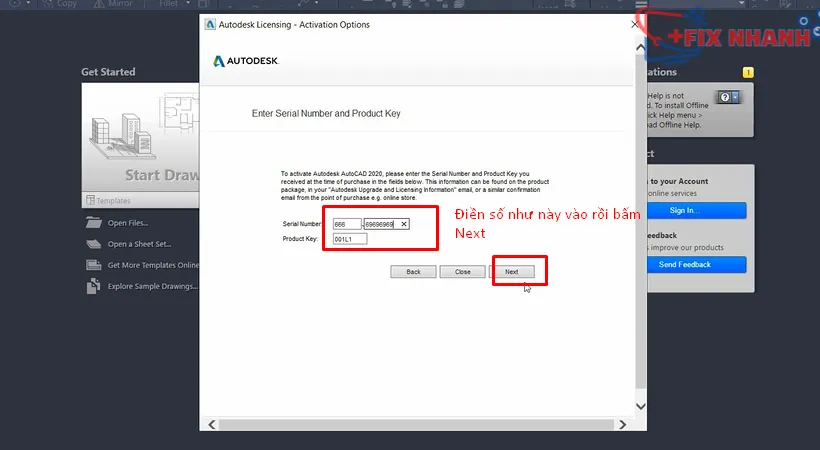Click the Back button in activation dialog

(x=413, y=272)
